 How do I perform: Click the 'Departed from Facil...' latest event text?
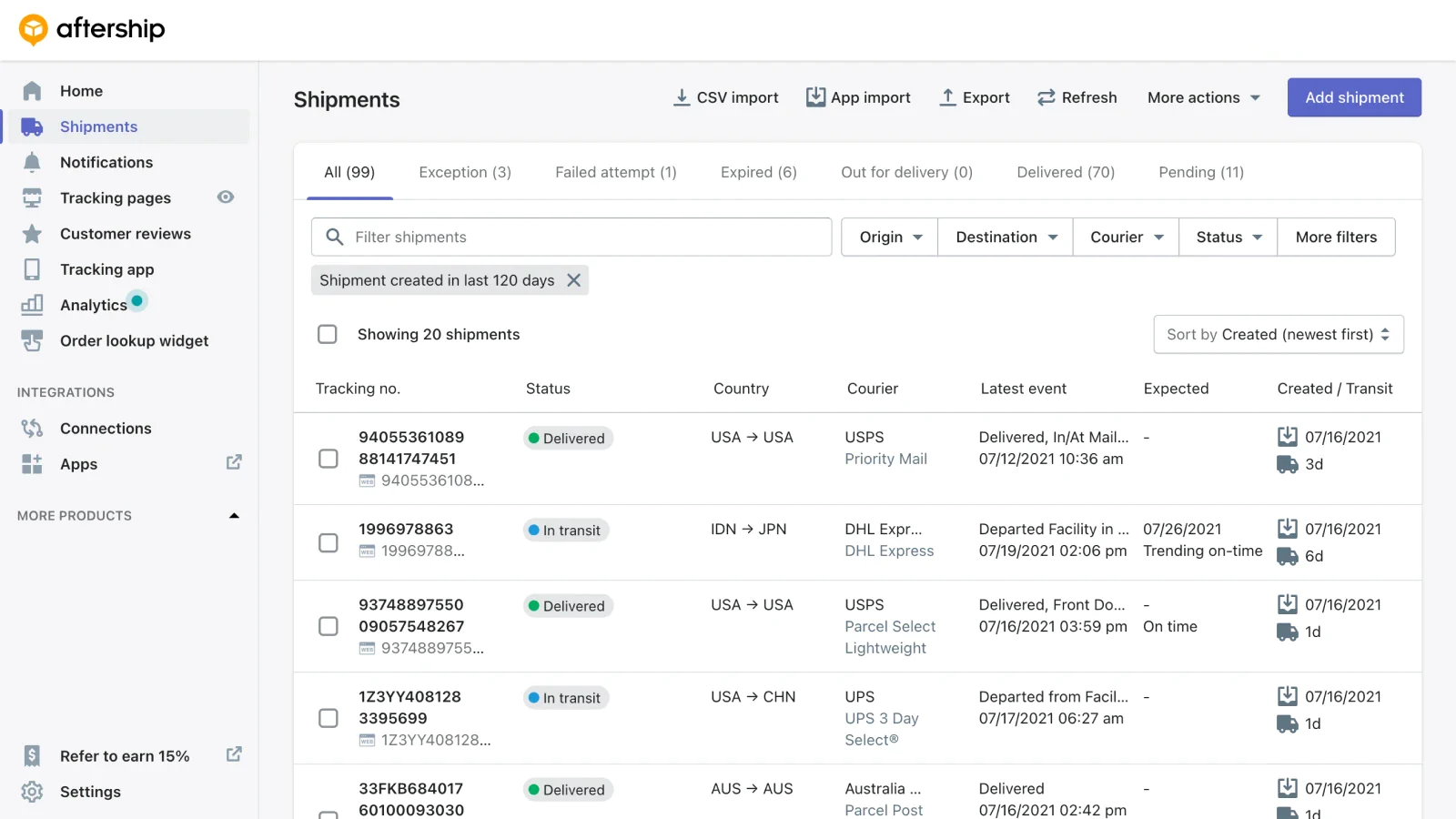1053,697
